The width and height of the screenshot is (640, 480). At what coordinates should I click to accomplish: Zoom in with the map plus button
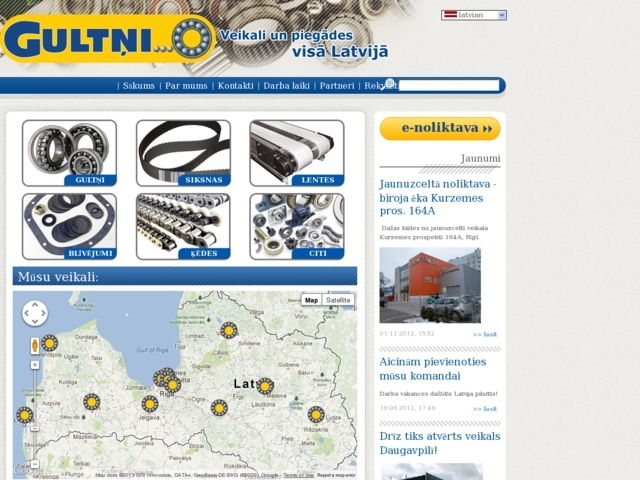tap(35, 365)
